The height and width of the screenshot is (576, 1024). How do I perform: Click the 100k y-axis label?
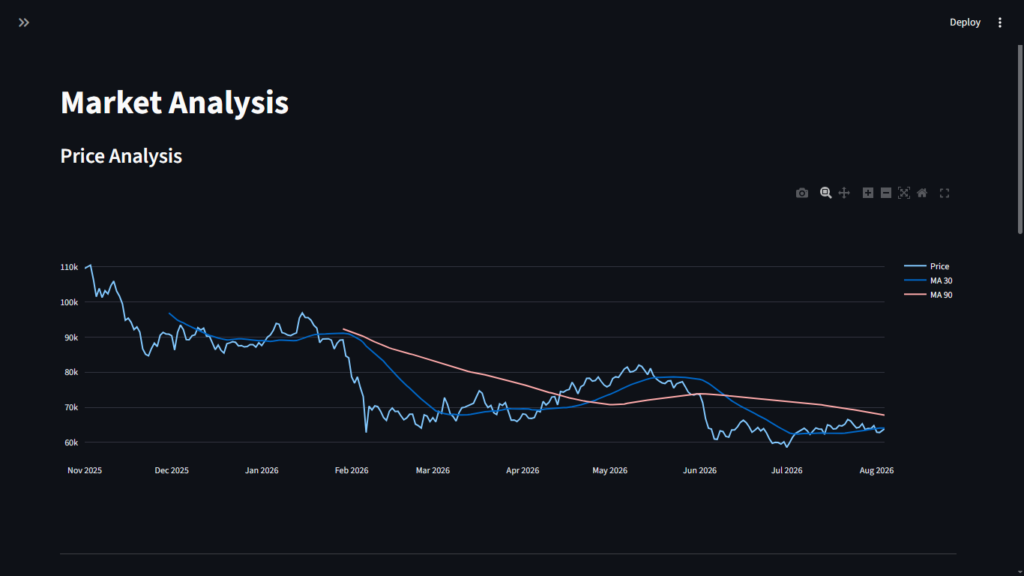(x=69, y=302)
